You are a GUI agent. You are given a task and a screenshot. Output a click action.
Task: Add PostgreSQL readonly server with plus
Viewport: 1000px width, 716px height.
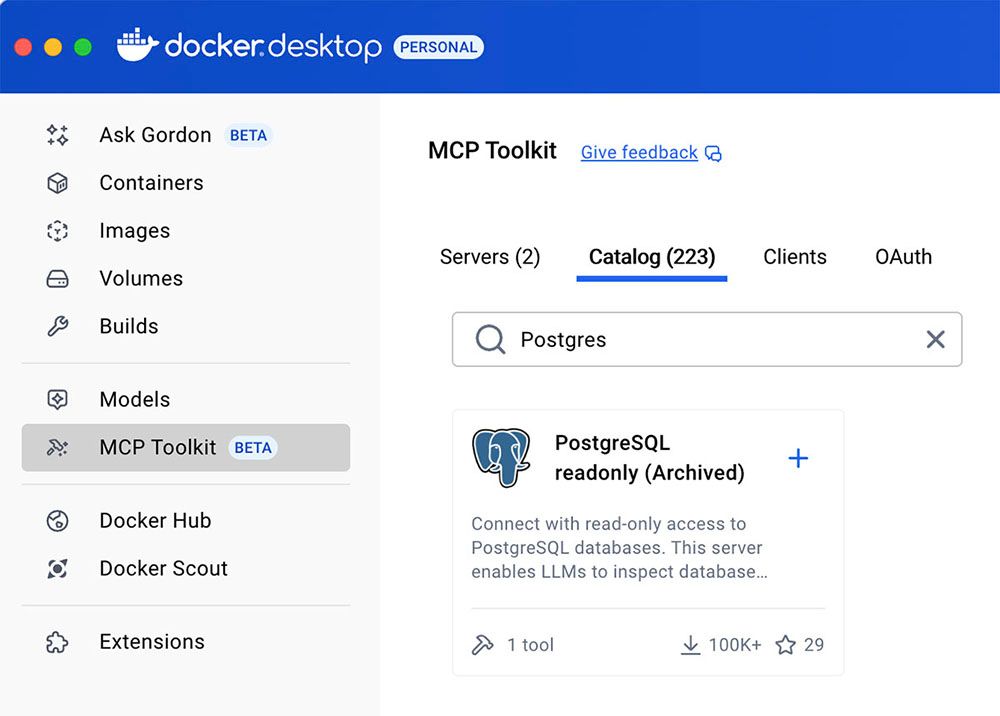(798, 458)
